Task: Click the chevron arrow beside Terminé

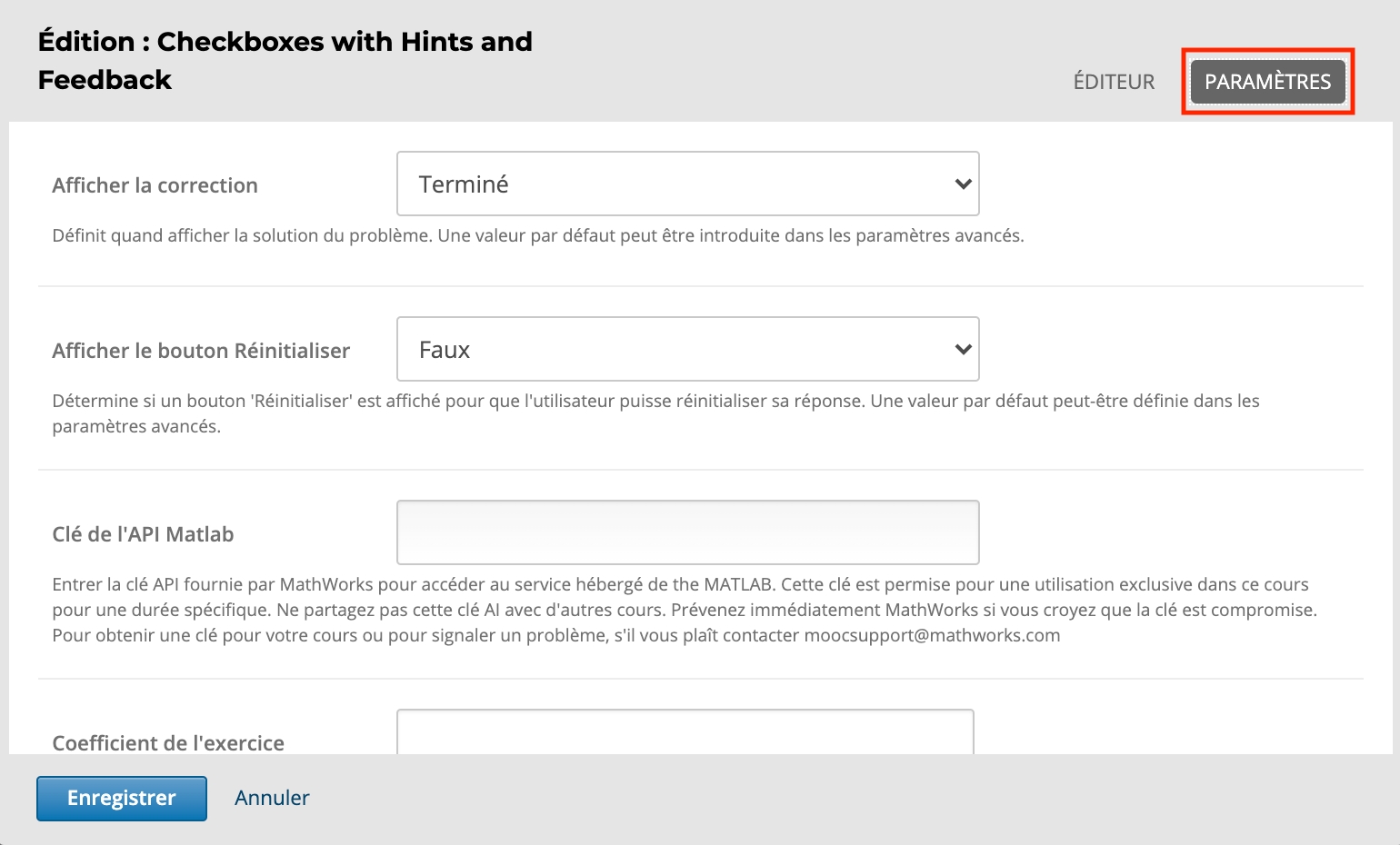Action: point(963,184)
